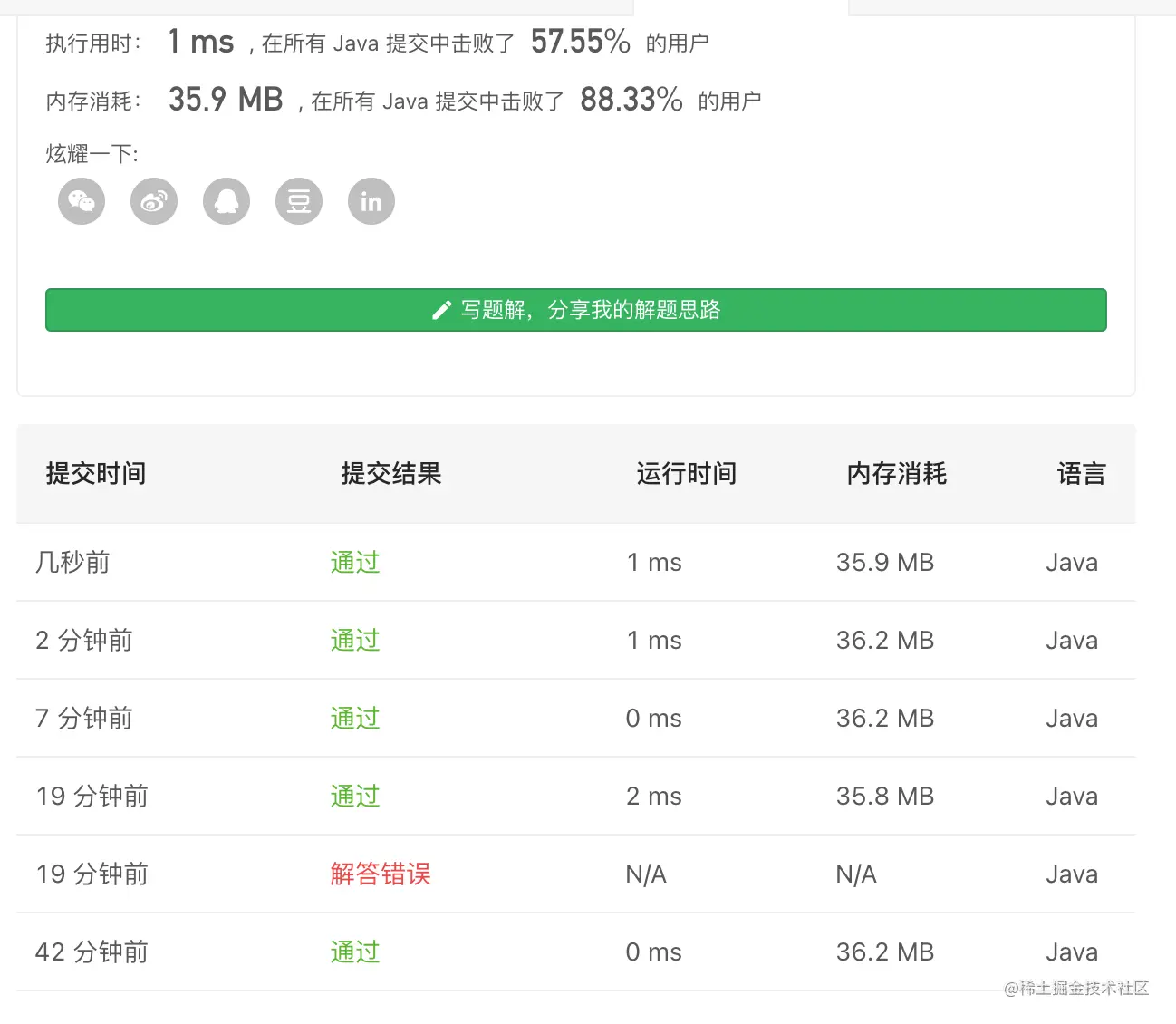The width and height of the screenshot is (1176, 1024).
Task: Open the 通过 result from 2 分钟前
Action: coord(354,641)
